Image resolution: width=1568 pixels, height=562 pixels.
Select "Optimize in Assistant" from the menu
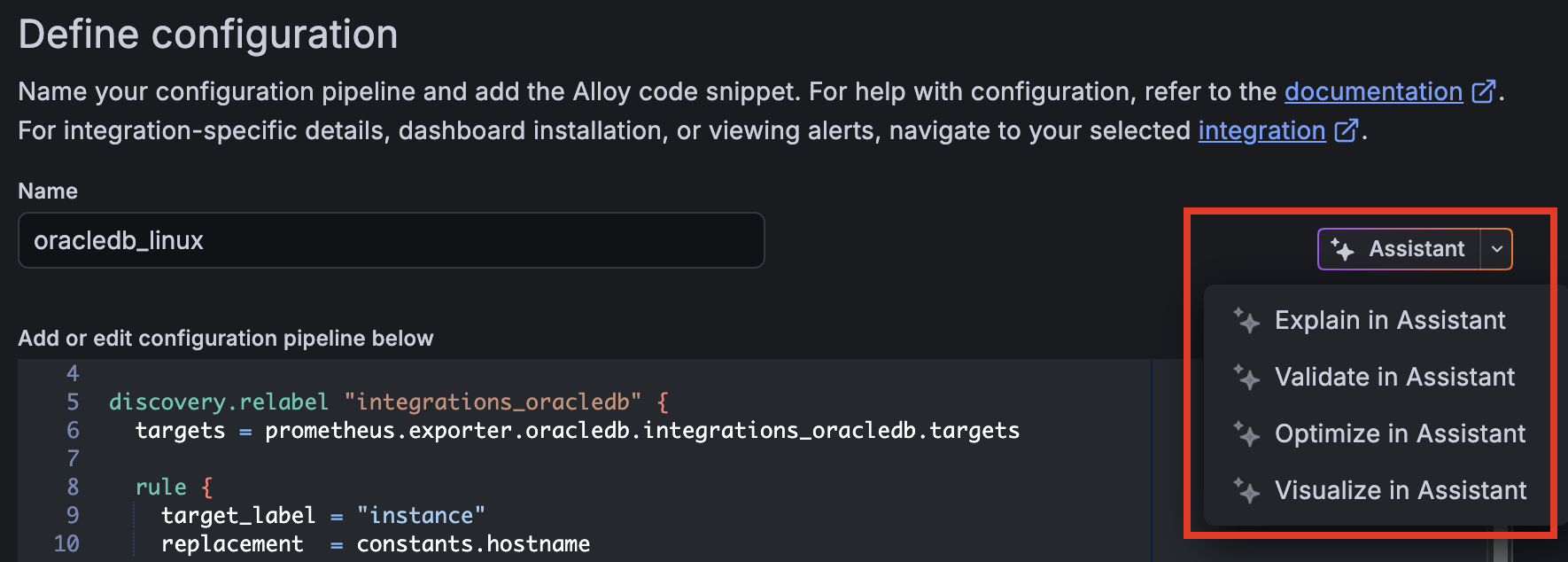click(1399, 433)
